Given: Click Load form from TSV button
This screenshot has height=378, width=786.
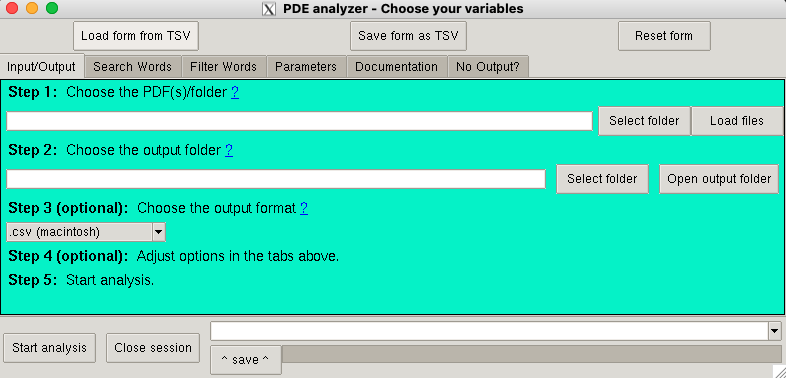Looking at the screenshot, I should 136,36.
